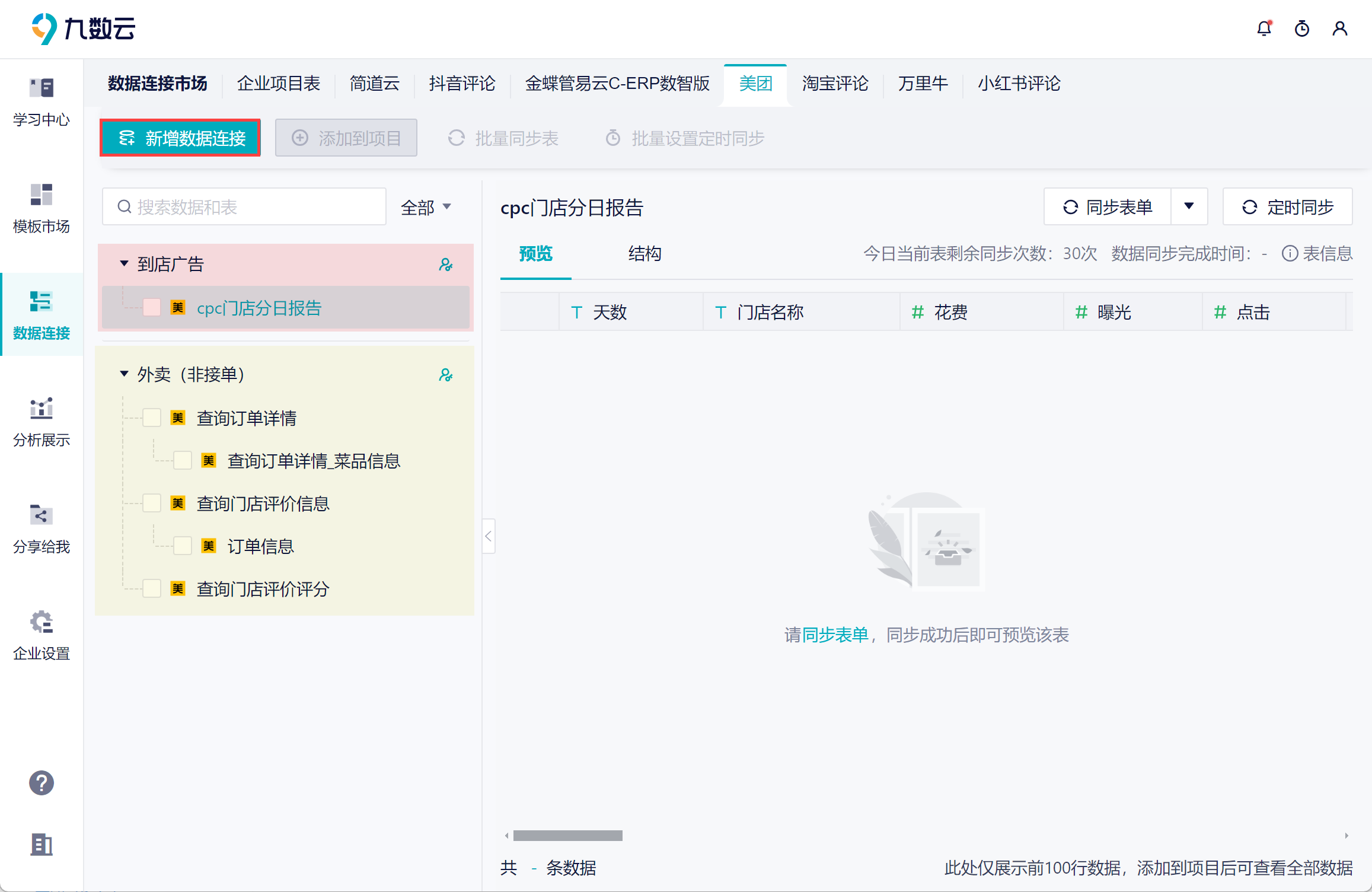Open 分享给我 in sidebar
Screen dimensions: 1372x892
click(42, 529)
